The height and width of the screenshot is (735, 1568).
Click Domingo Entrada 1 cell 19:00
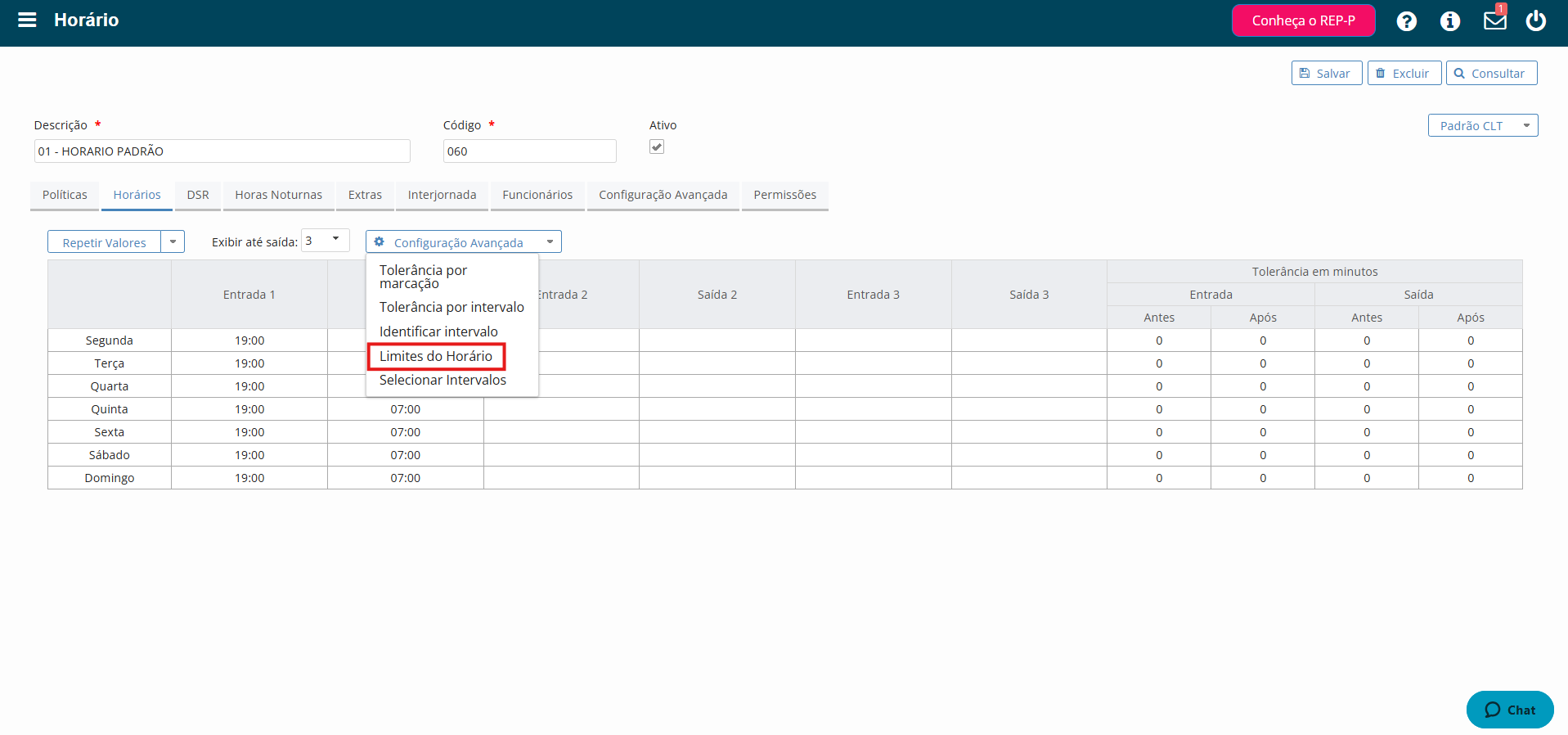tap(249, 478)
